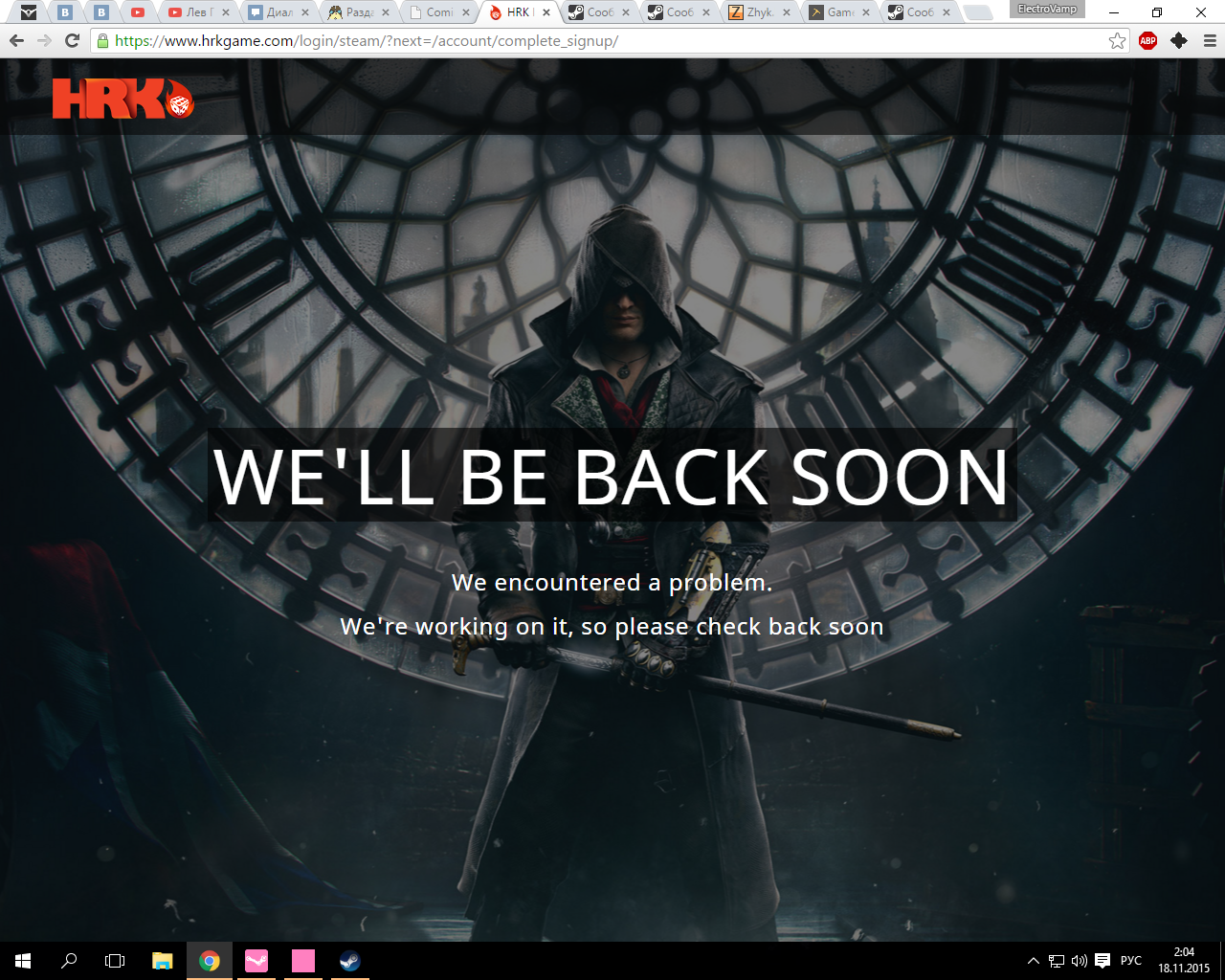Go back to the previous page
Image resolution: width=1225 pixels, height=980 pixels.
click(x=16, y=40)
